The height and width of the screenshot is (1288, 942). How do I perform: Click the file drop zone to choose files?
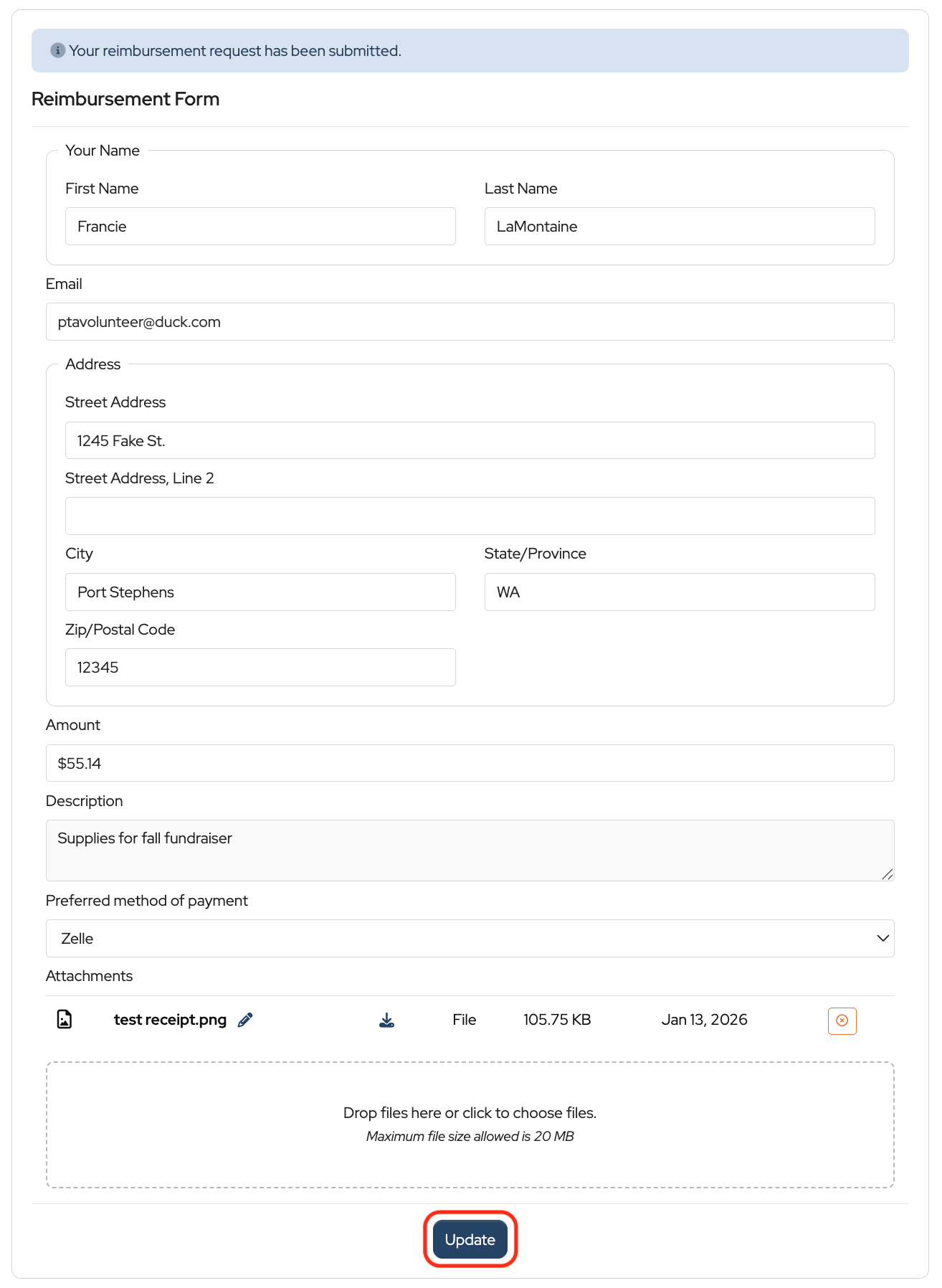click(470, 1124)
